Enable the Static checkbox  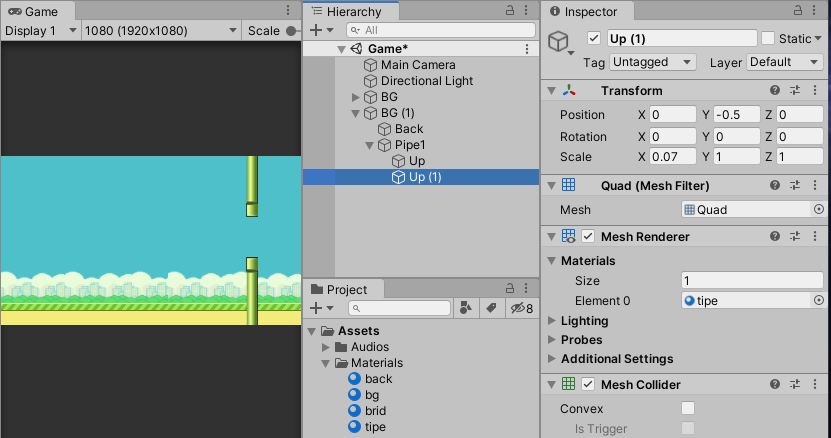(x=767, y=38)
